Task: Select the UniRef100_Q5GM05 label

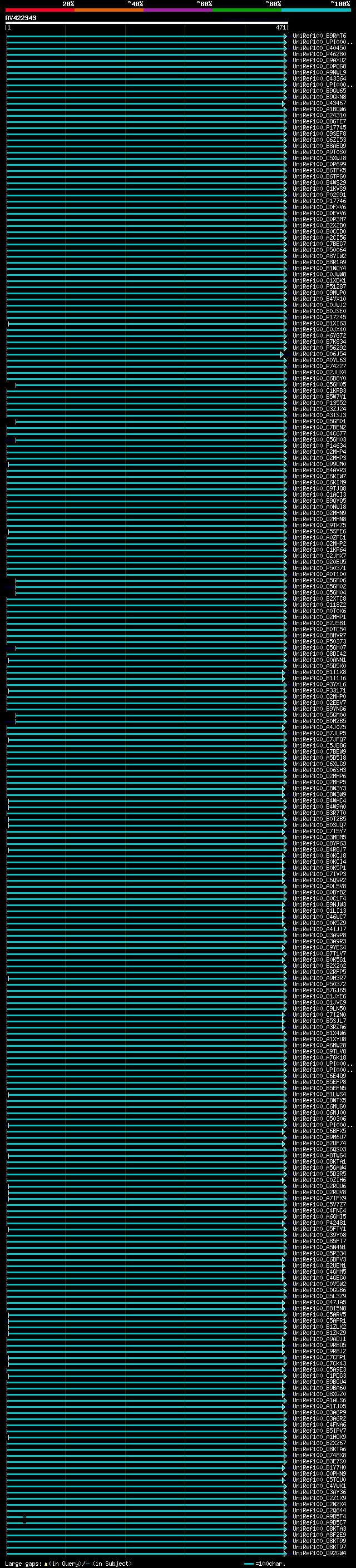Action: (319, 385)
